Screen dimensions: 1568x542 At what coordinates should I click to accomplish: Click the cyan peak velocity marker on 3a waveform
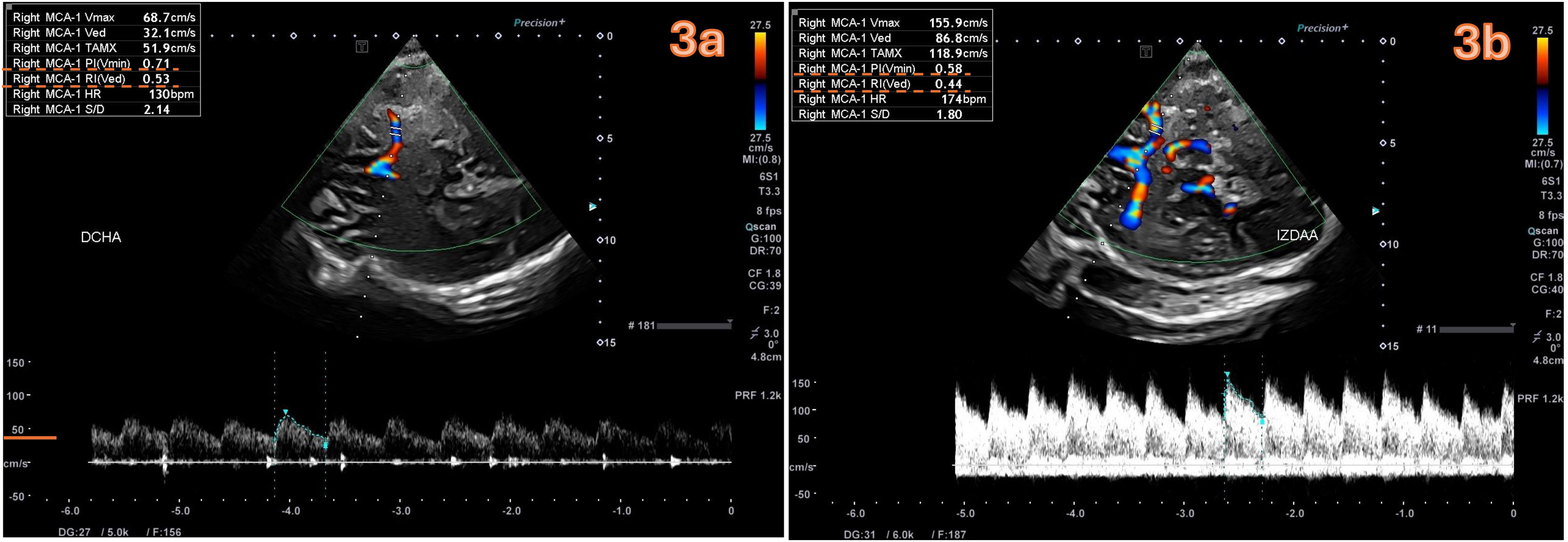[285, 412]
